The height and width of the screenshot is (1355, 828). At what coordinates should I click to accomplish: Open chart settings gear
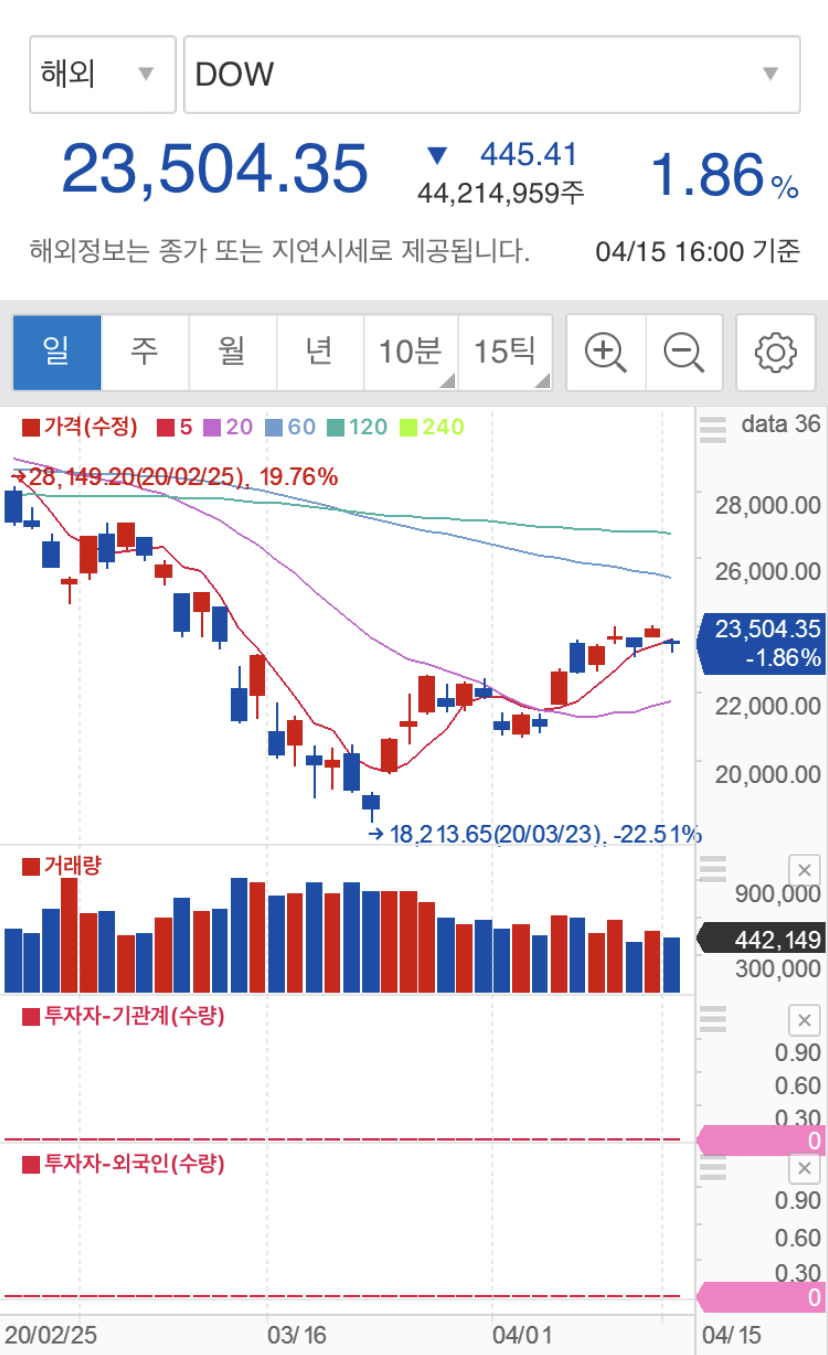tap(776, 352)
